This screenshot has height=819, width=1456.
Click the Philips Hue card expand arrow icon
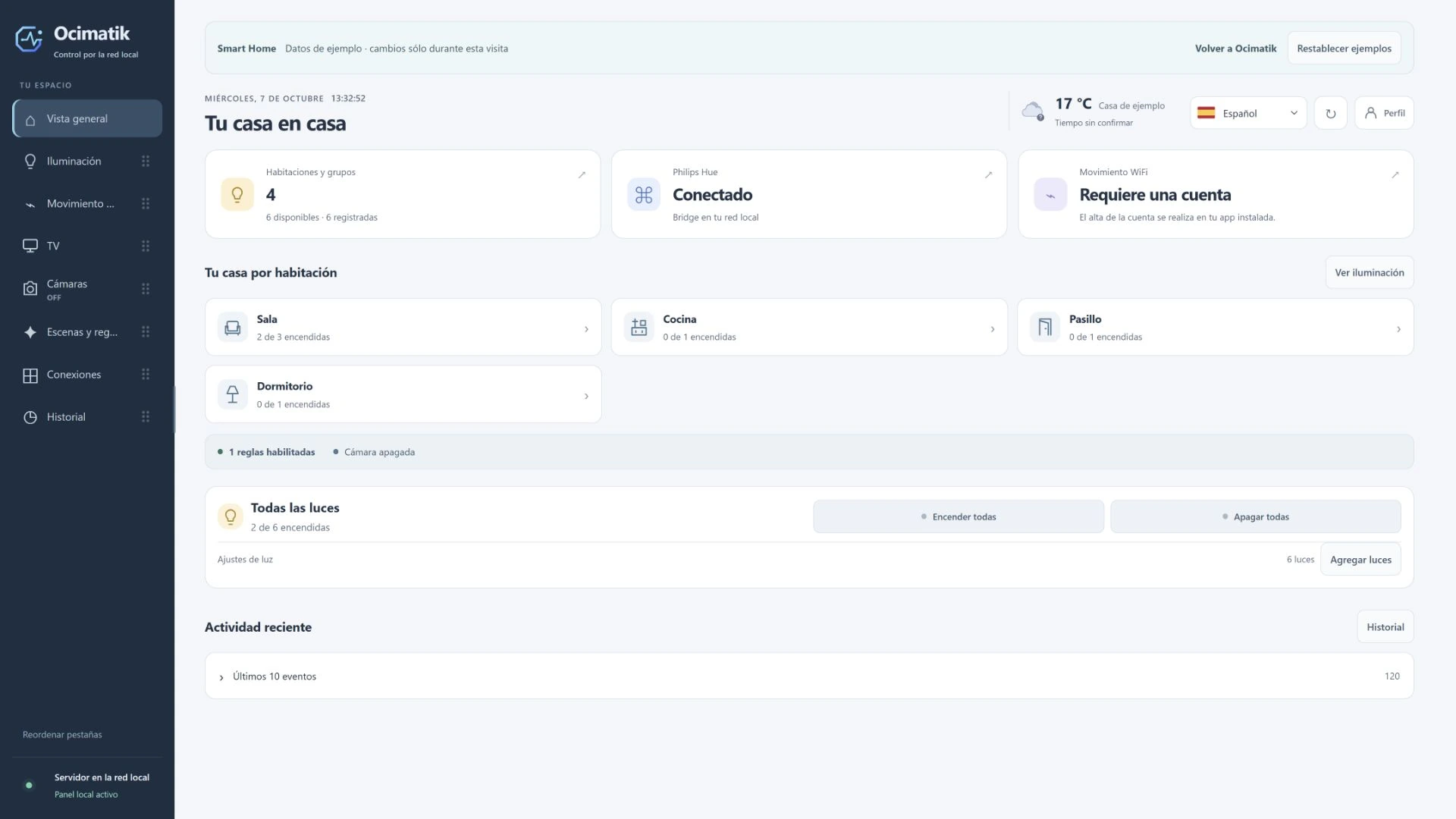(988, 174)
